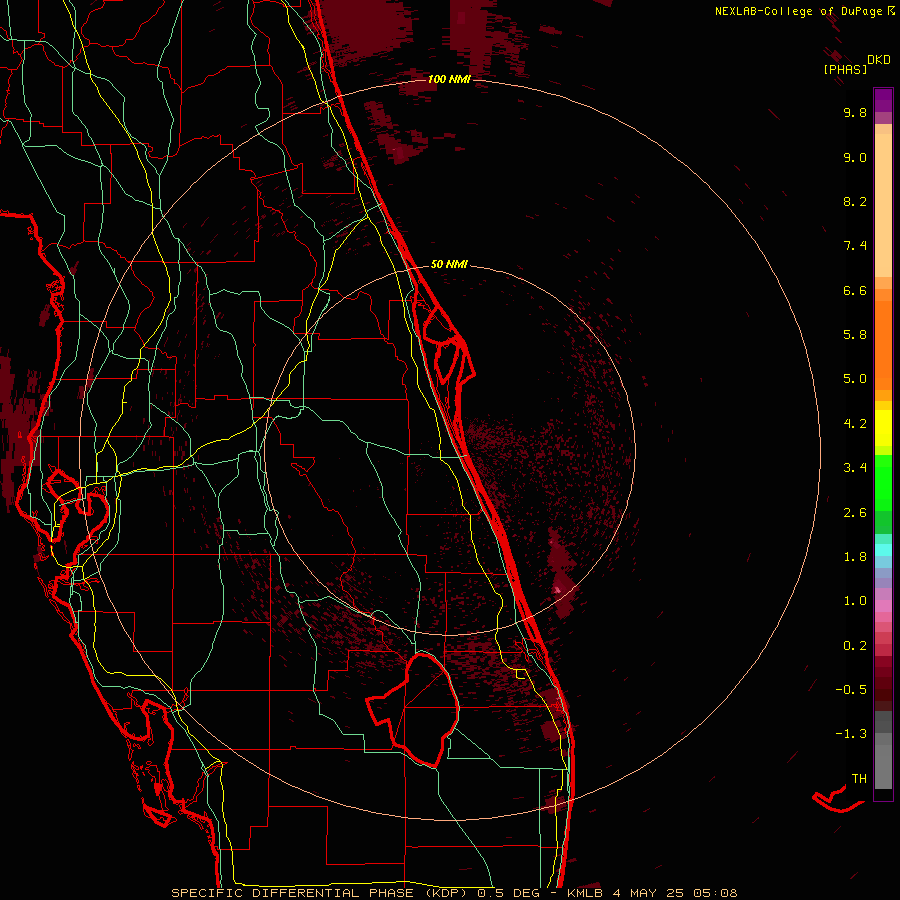This screenshot has height=900, width=900.
Task: Click the 50 NMI range ring label
Action: pos(449,264)
